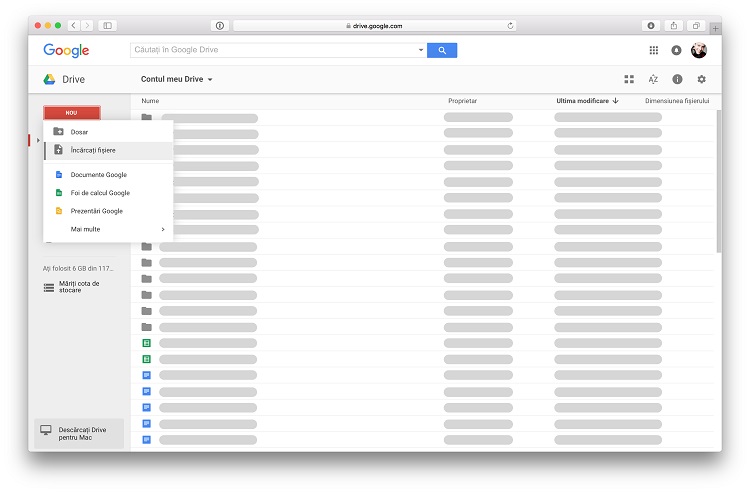Open the search options dropdown arrow
The width and height of the screenshot is (750, 492).
point(421,50)
